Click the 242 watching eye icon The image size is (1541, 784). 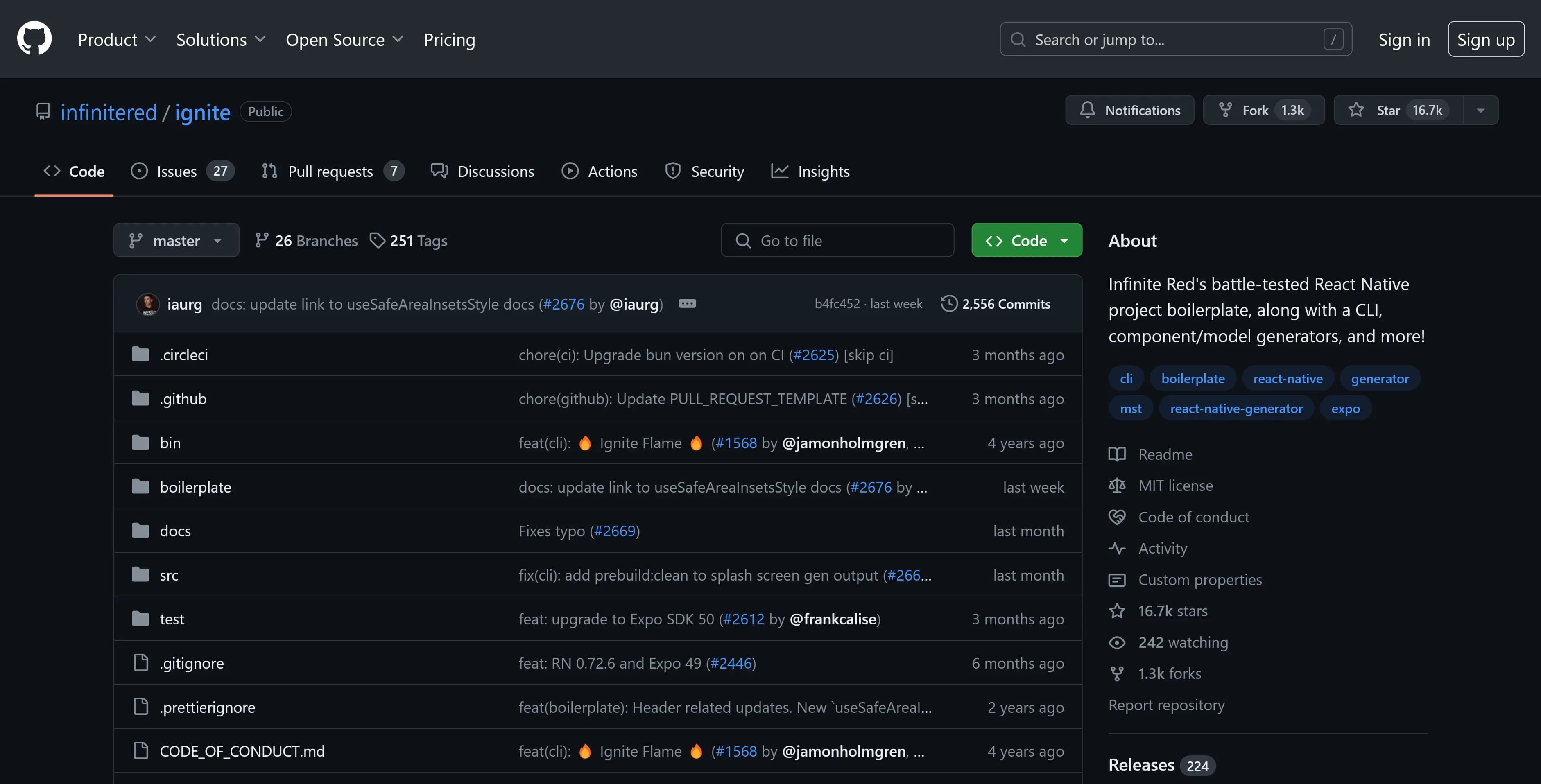(1117, 642)
